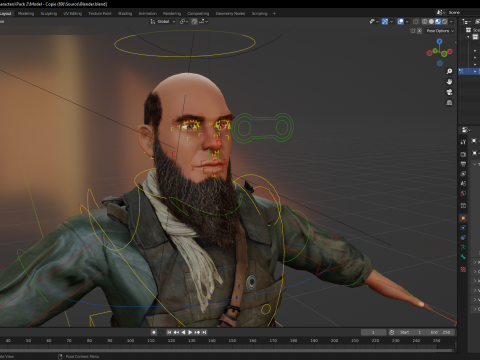Open the outliner display mode dropdown
This screenshot has height=360, width=480.
466,22
